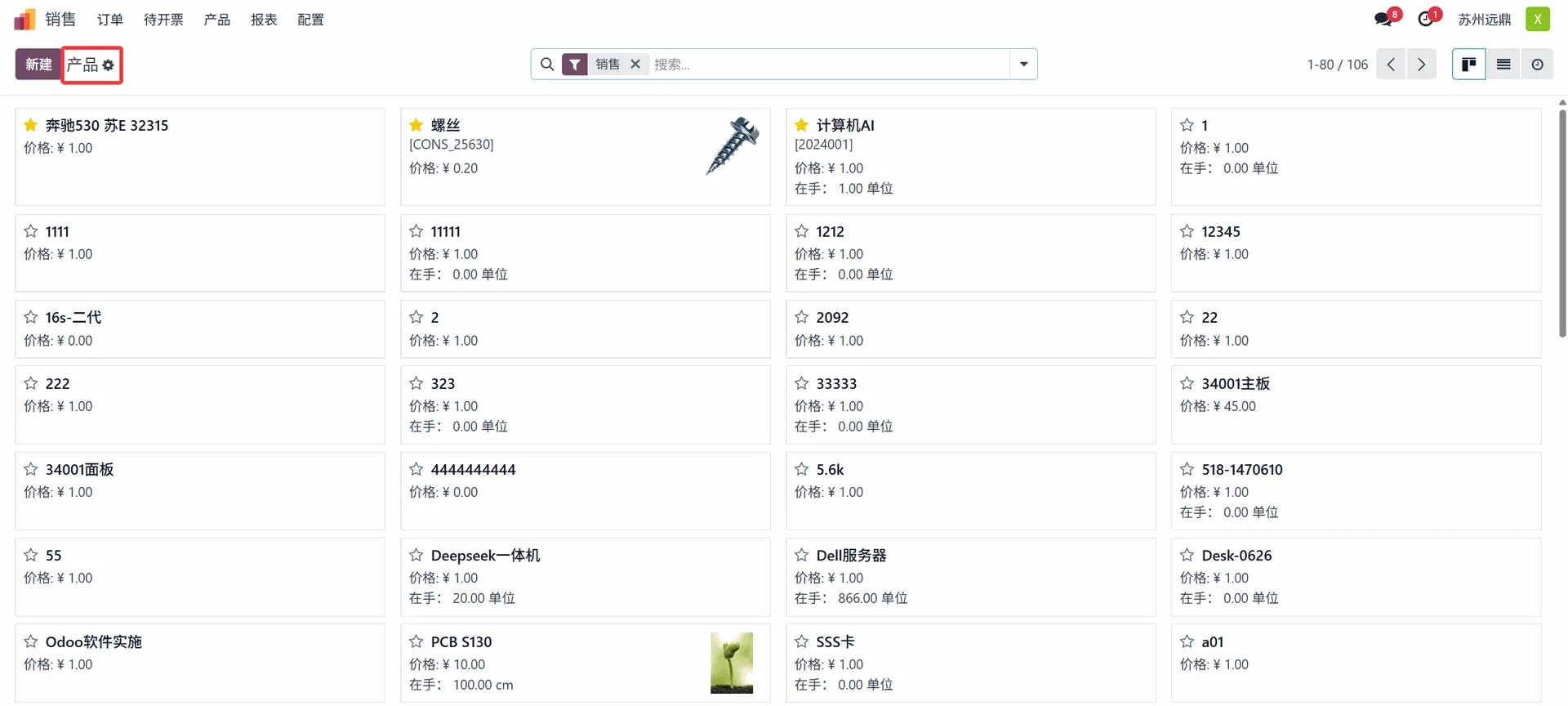Switch to list view
Image resolution: width=1568 pixels, height=706 pixels.
pos(1503,65)
